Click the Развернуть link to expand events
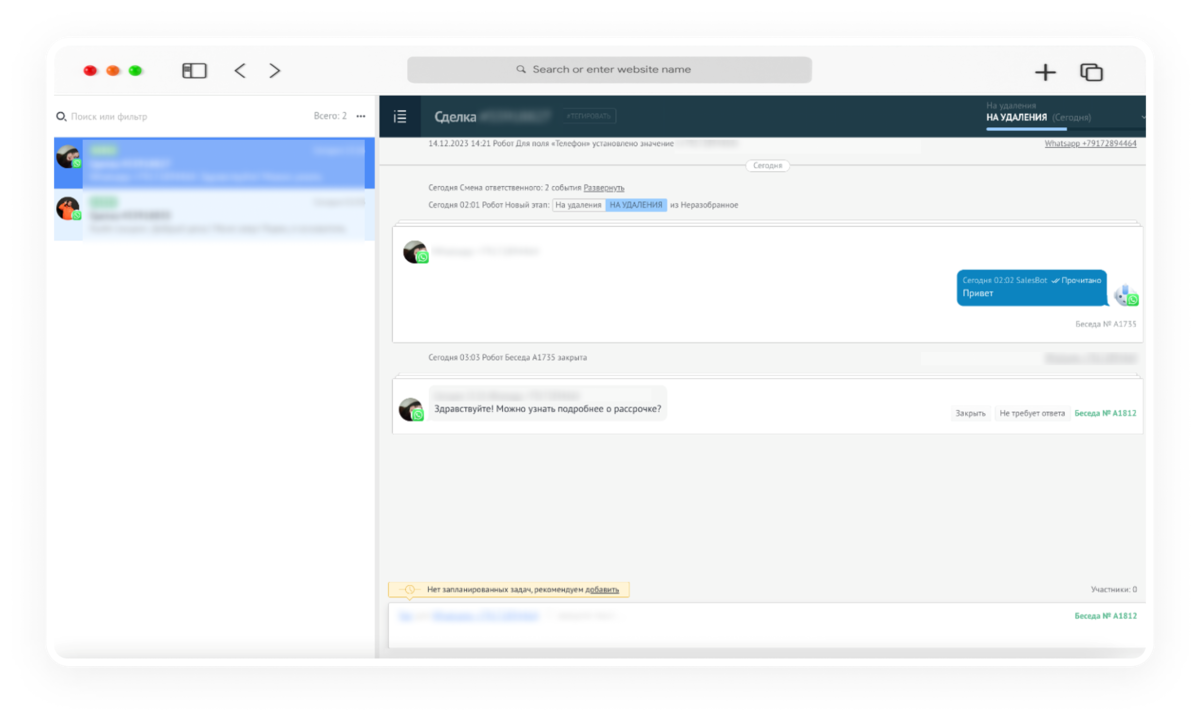Viewport: 1200px width, 721px height. 604,188
